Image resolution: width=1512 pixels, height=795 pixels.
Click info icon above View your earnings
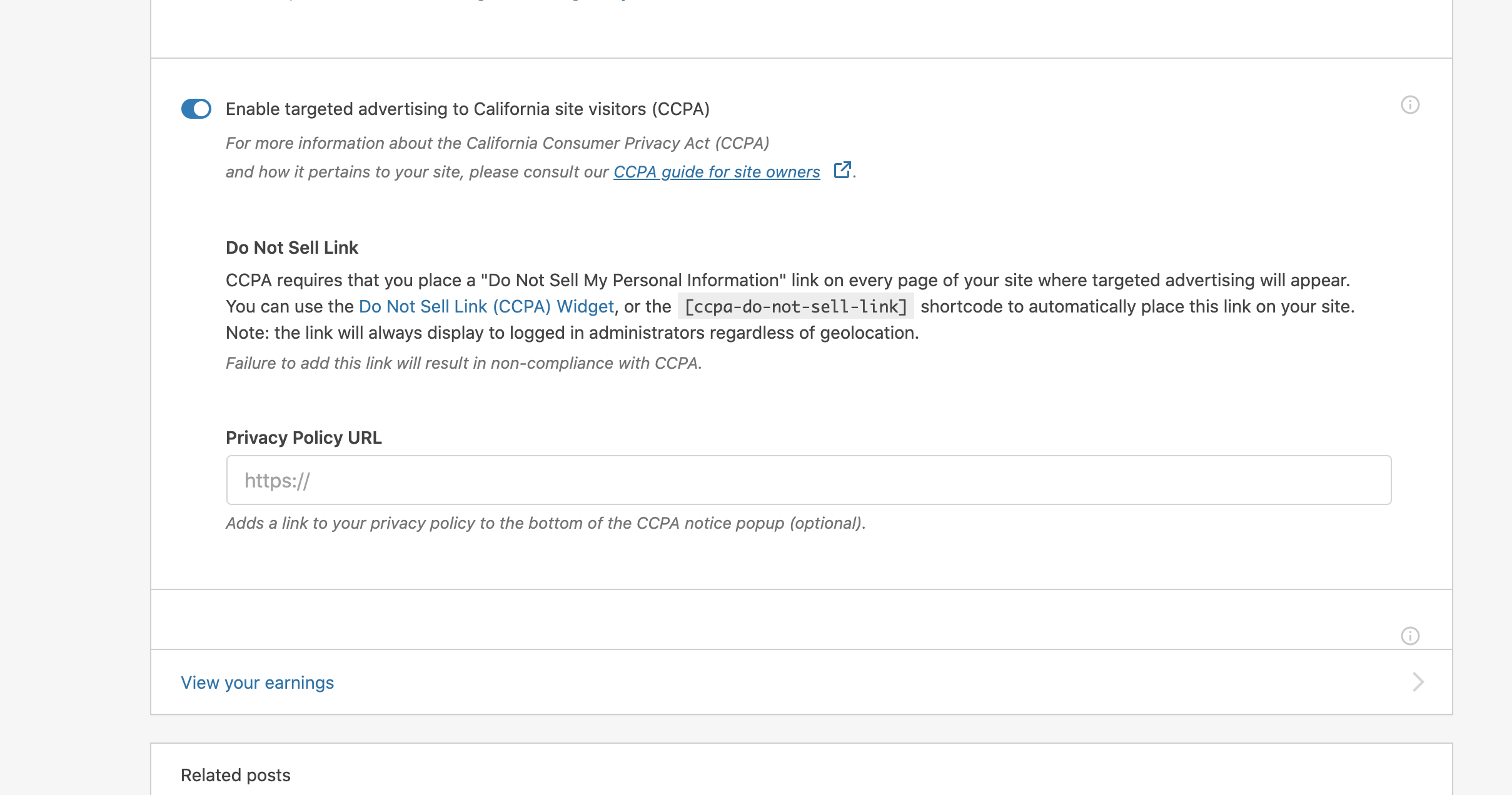click(x=1409, y=636)
